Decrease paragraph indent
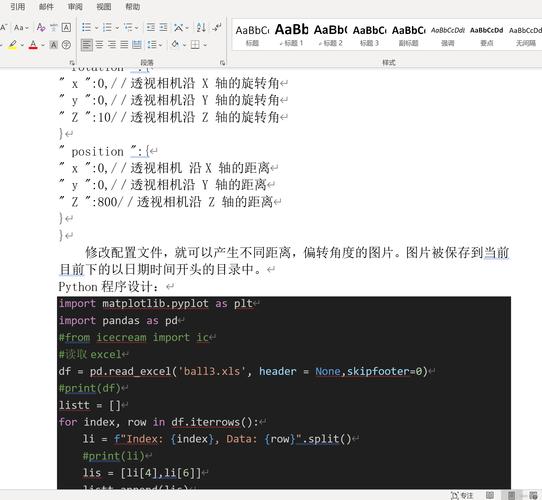This screenshot has width=542, height=500. (151, 27)
